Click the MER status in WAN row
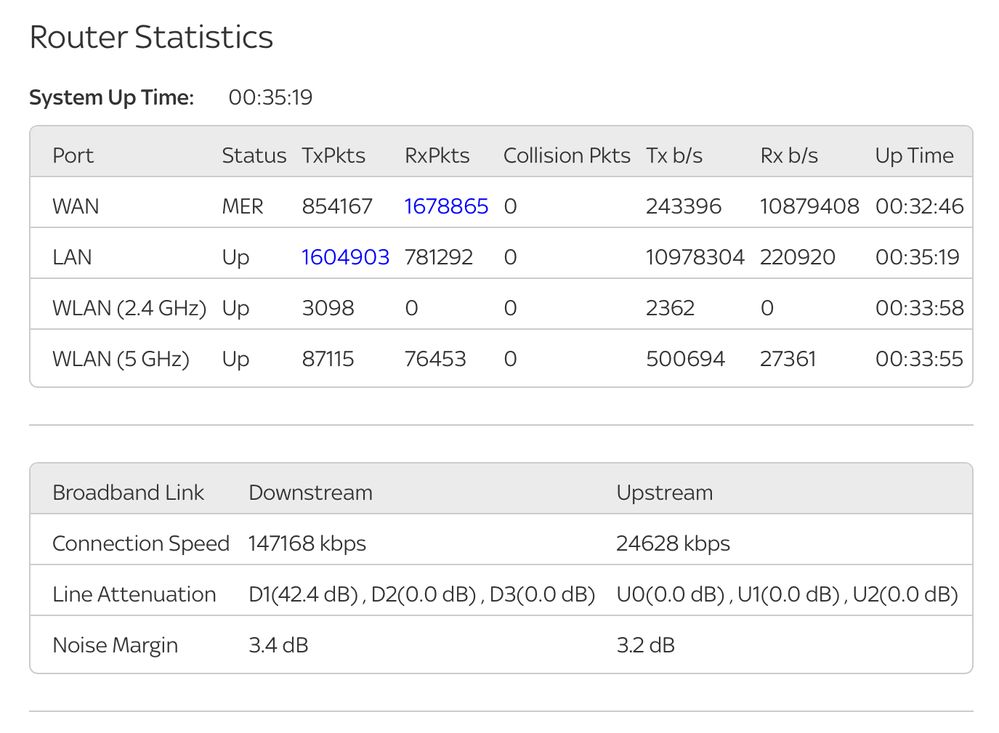Viewport: 999px width, 733px height. point(242,206)
